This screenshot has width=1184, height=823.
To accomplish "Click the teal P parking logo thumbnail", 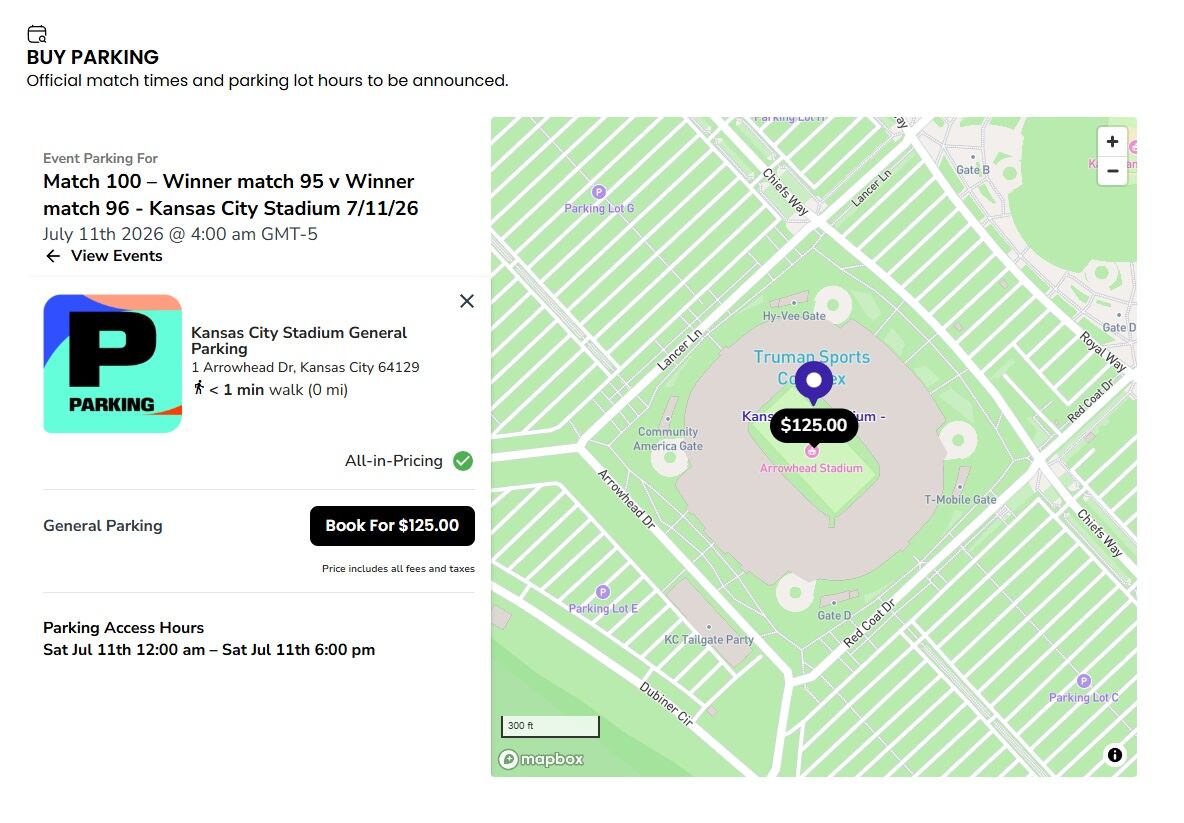I will (x=112, y=363).
